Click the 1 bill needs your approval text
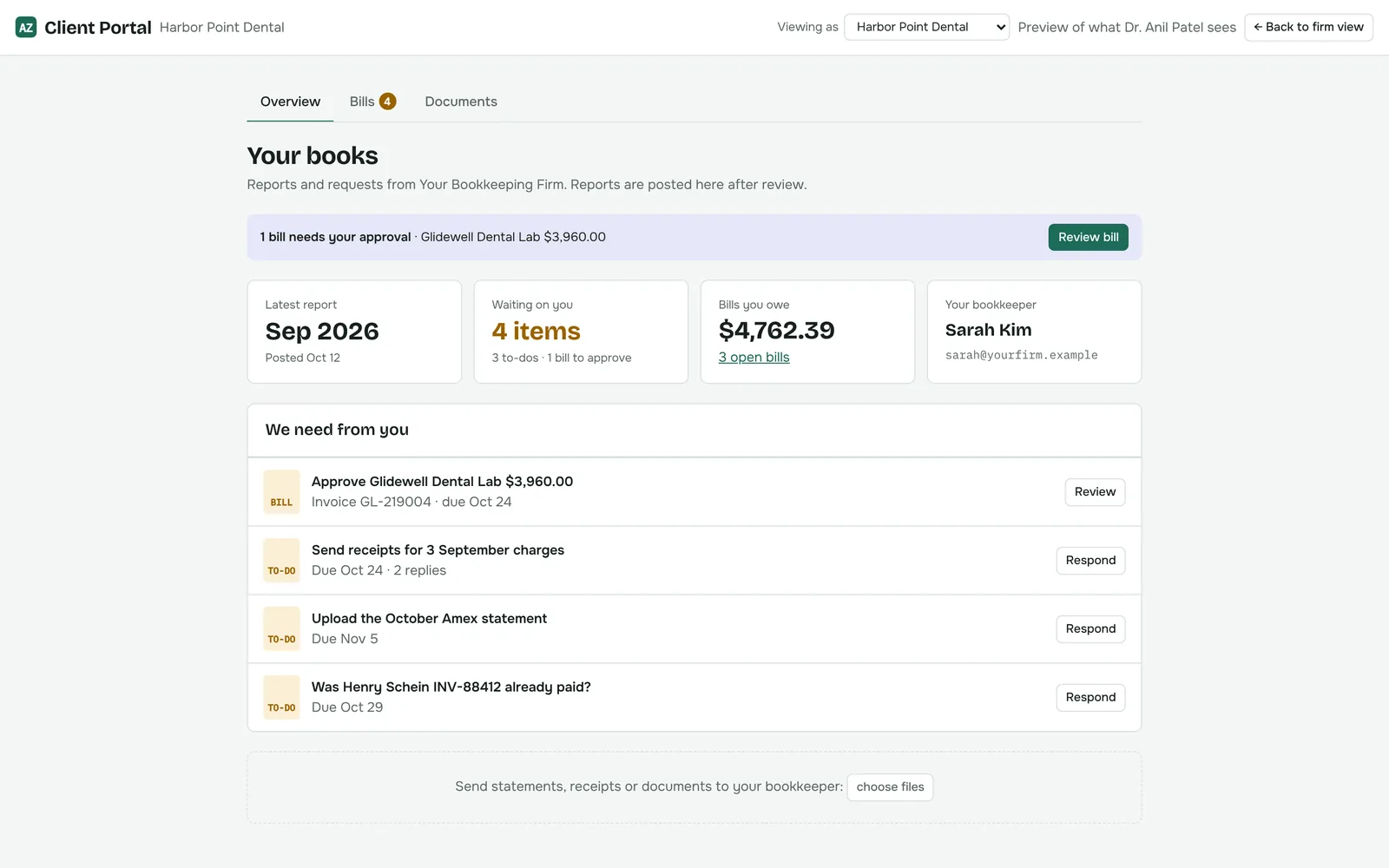This screenshot has width=1389, height=868. (x=335, y=237)
